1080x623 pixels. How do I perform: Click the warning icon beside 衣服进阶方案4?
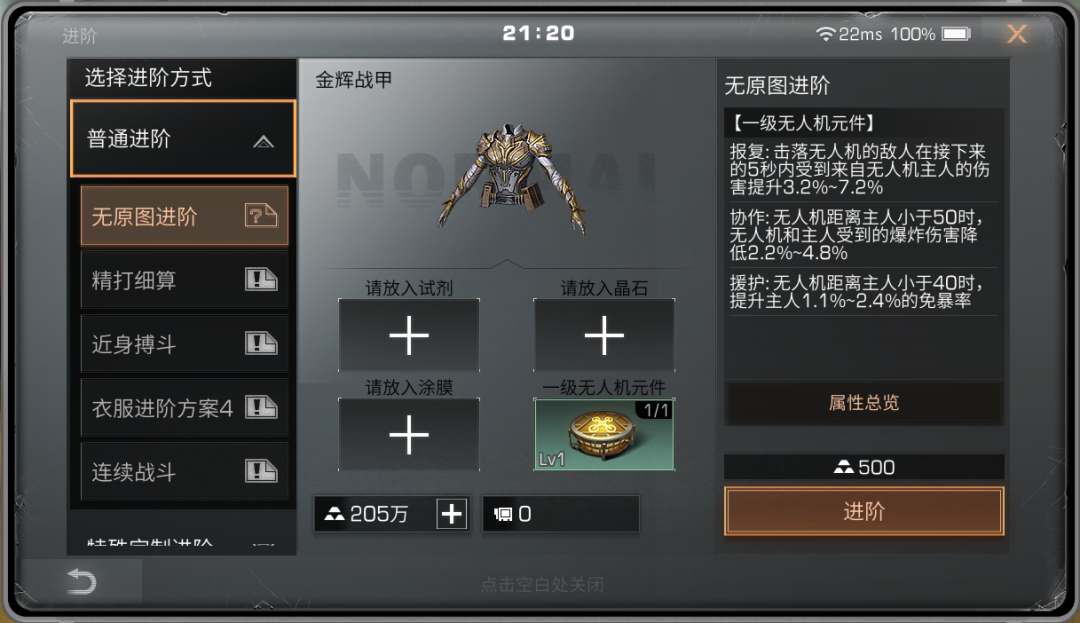pyautogui.click(x=261, y=407)
